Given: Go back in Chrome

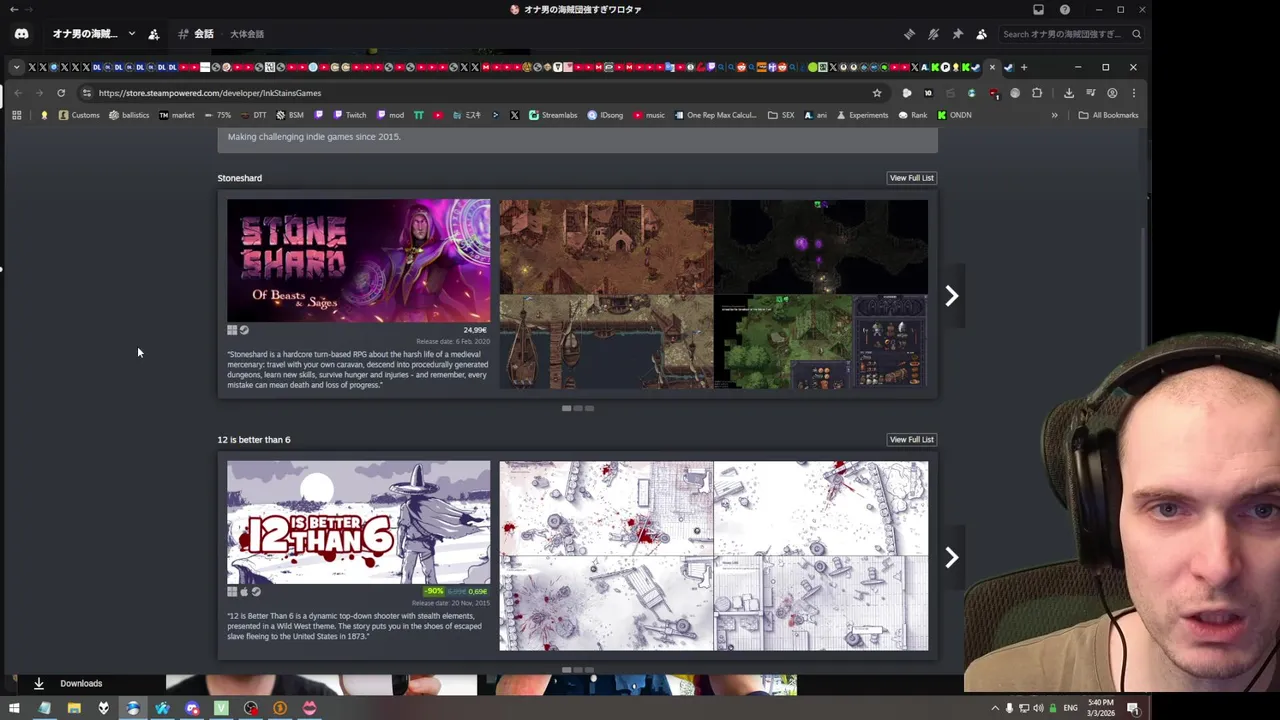Looking at the screenshot, I should (17, 93).
